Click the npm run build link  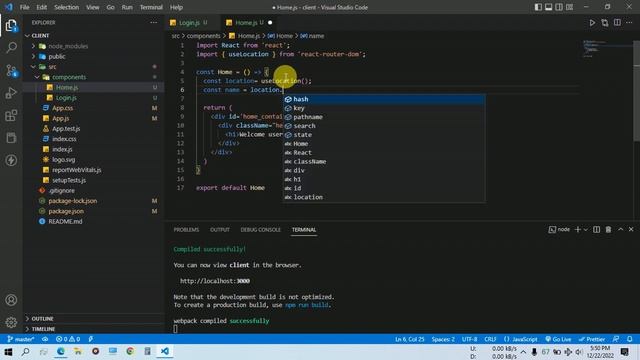(307, 305)
